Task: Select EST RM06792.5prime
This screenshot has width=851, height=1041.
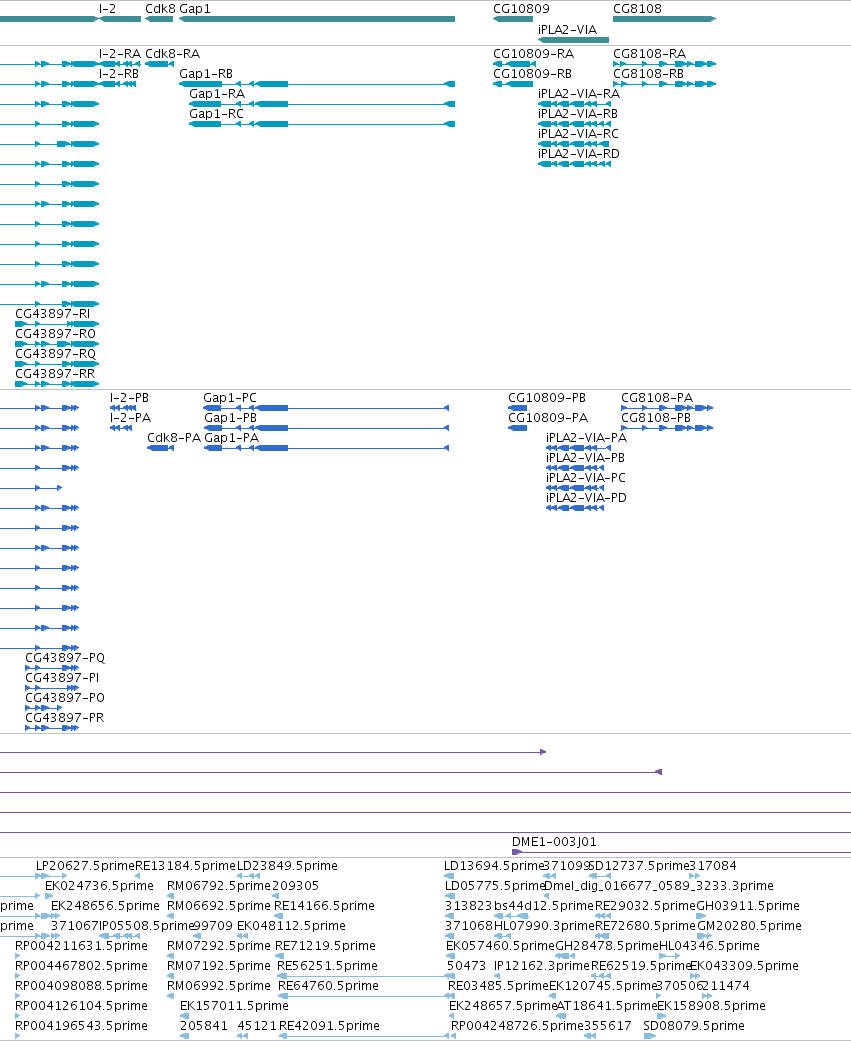Action: coord(218,886)
